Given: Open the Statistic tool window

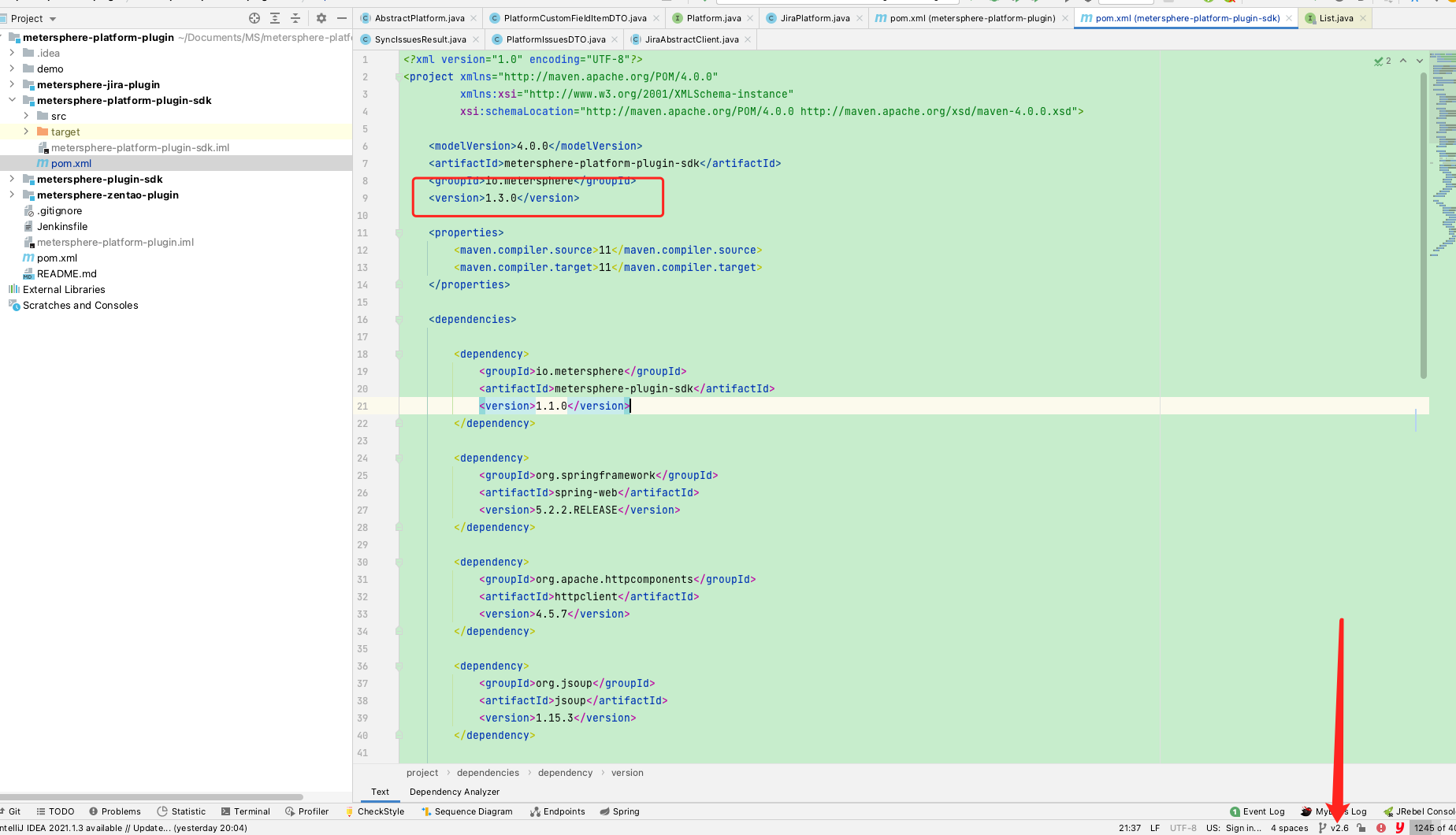Looking at the screenshot, I should 181,811.
